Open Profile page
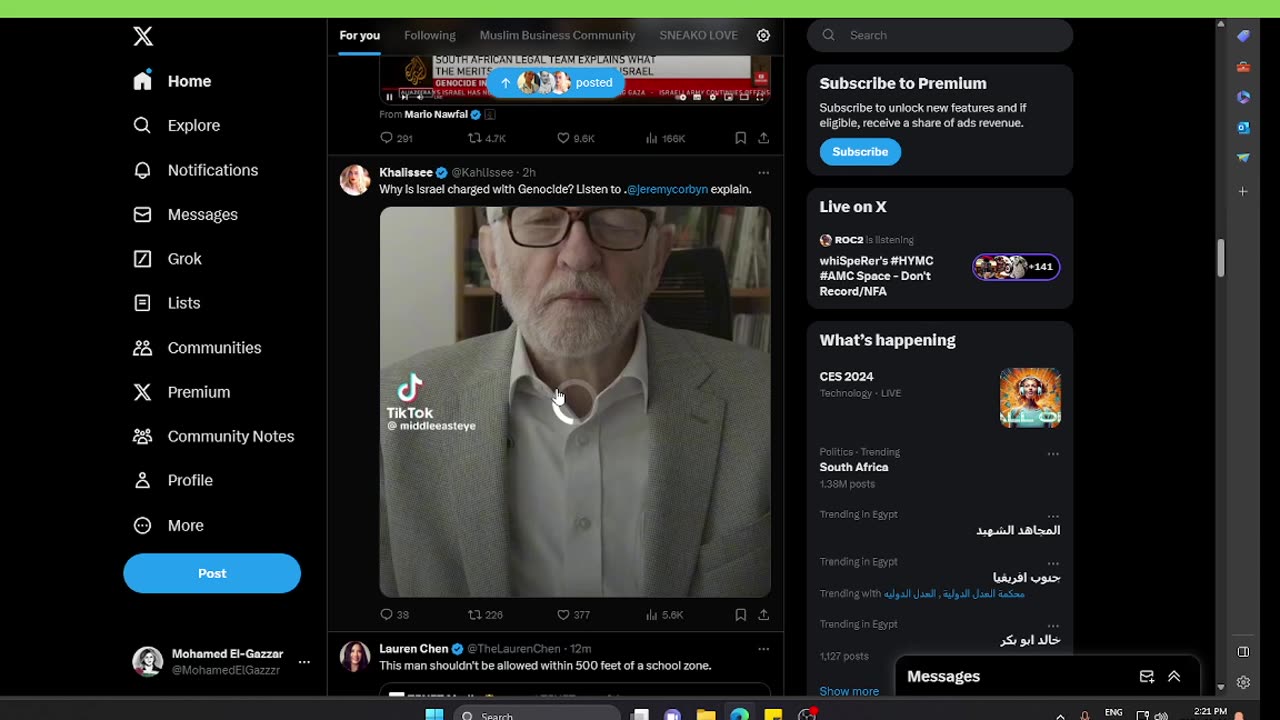1280x720 pixels. 172,480
